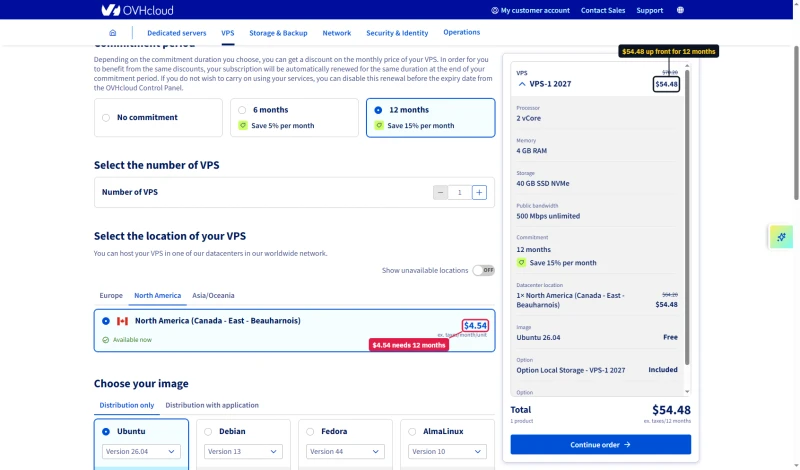Screen dimensions: 800x470
Task: Click the OVHcloud logo
Action: click(x=137, y=10)
